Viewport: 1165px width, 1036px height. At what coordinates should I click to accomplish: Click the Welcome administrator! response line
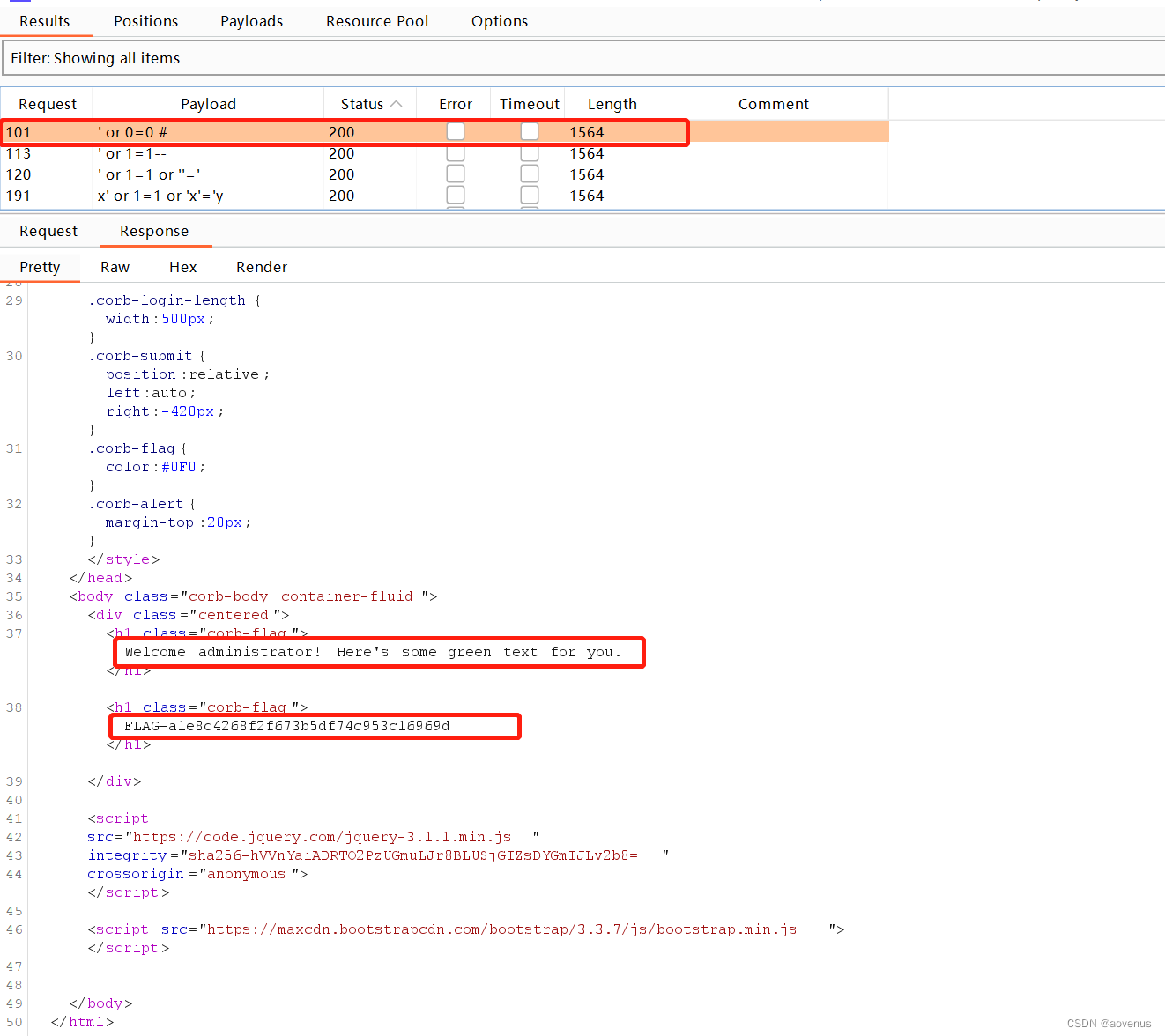click(373, 652)
